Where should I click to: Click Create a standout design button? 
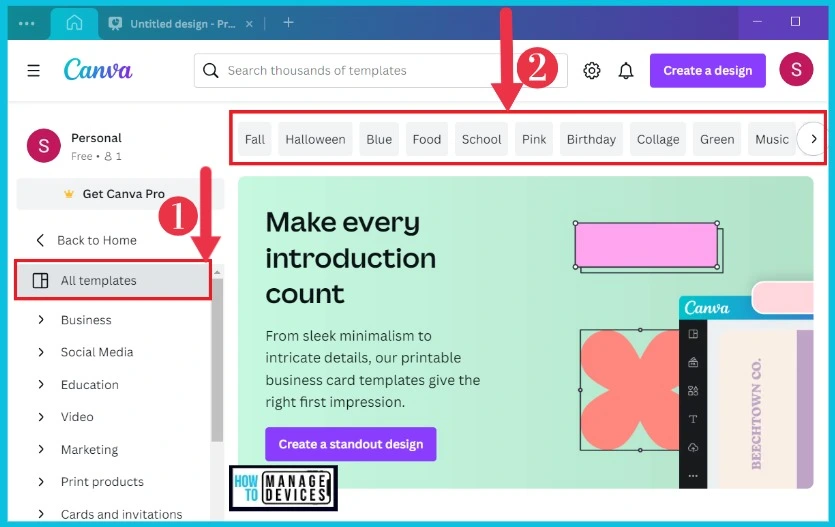click(350, 444)
